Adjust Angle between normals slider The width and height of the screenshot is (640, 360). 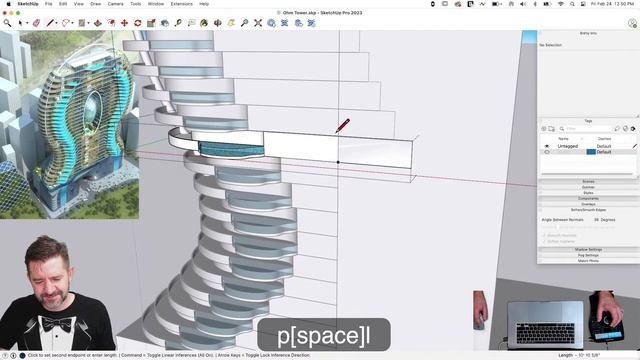(557, 227)
